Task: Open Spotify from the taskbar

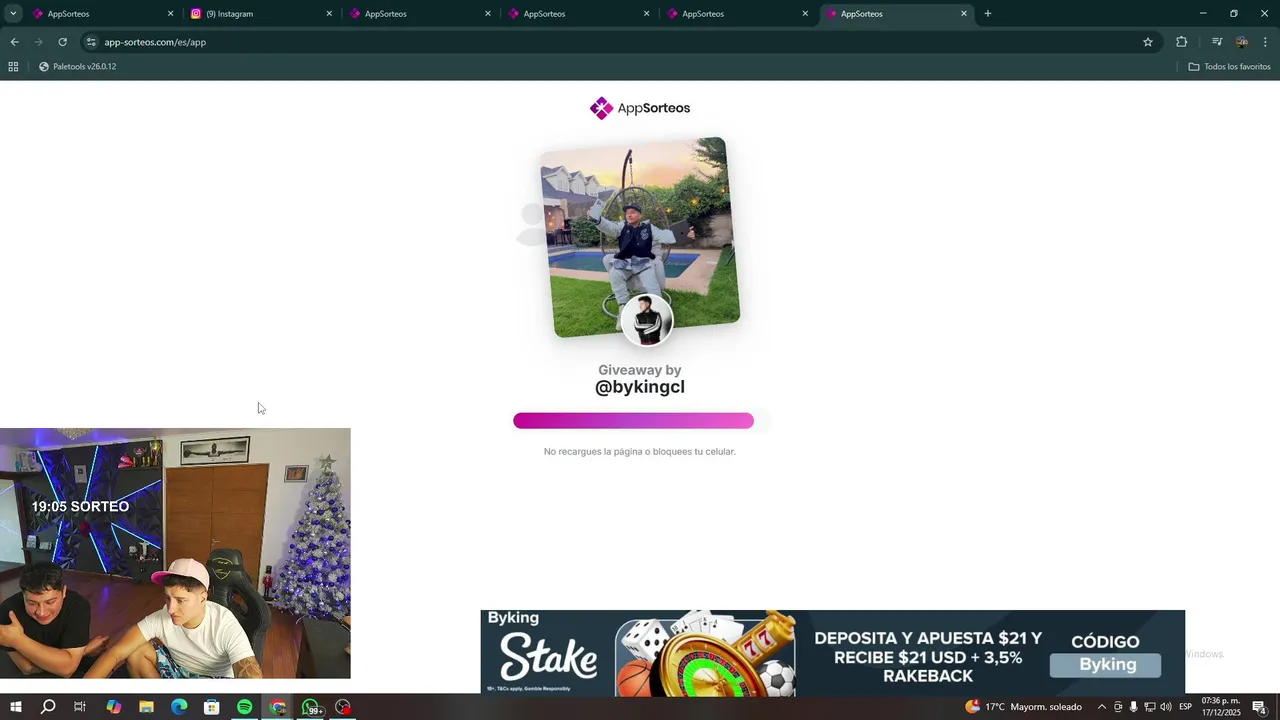Action: coord(245,707)
